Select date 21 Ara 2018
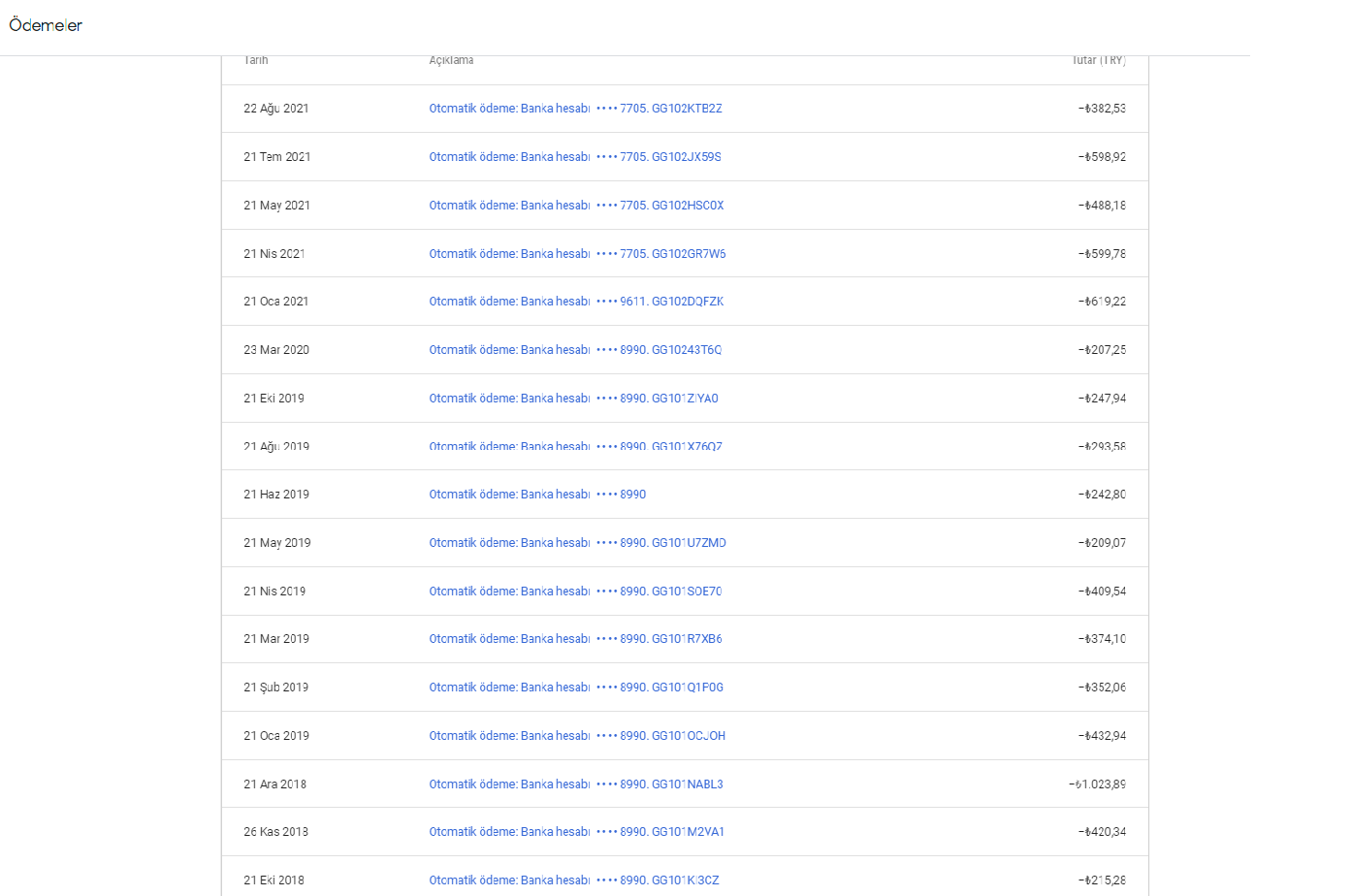This screenshot has width=1352, height=896. click(x=275, y=784)
